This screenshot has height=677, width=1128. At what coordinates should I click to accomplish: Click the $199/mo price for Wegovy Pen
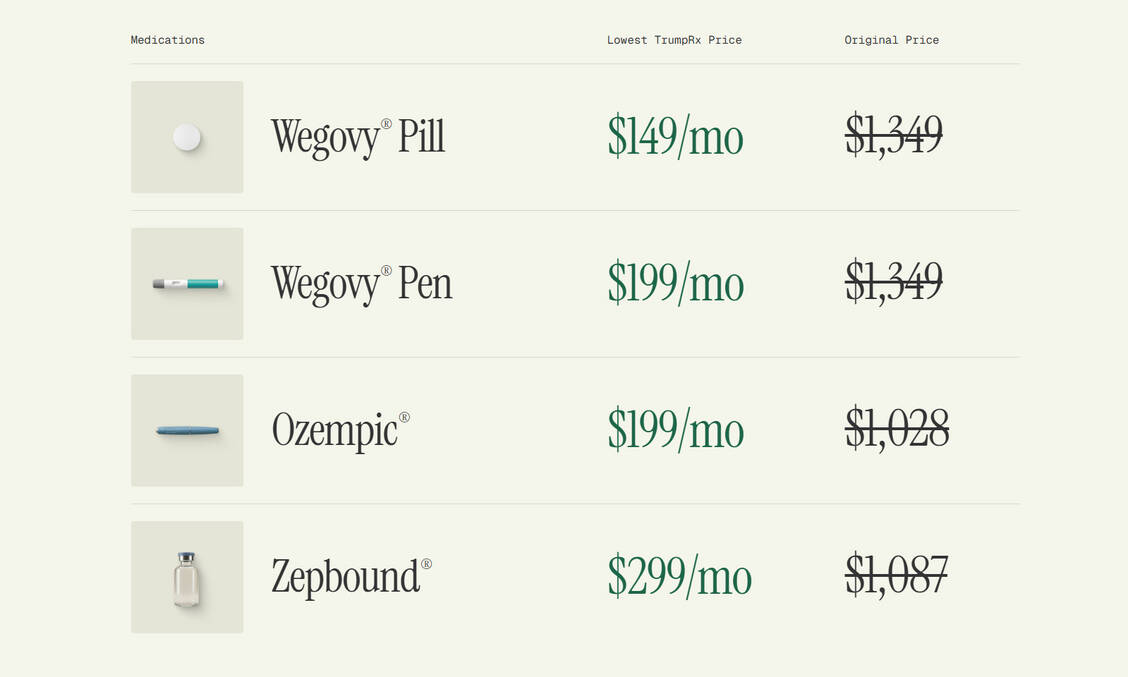click(x=675, y=284)
